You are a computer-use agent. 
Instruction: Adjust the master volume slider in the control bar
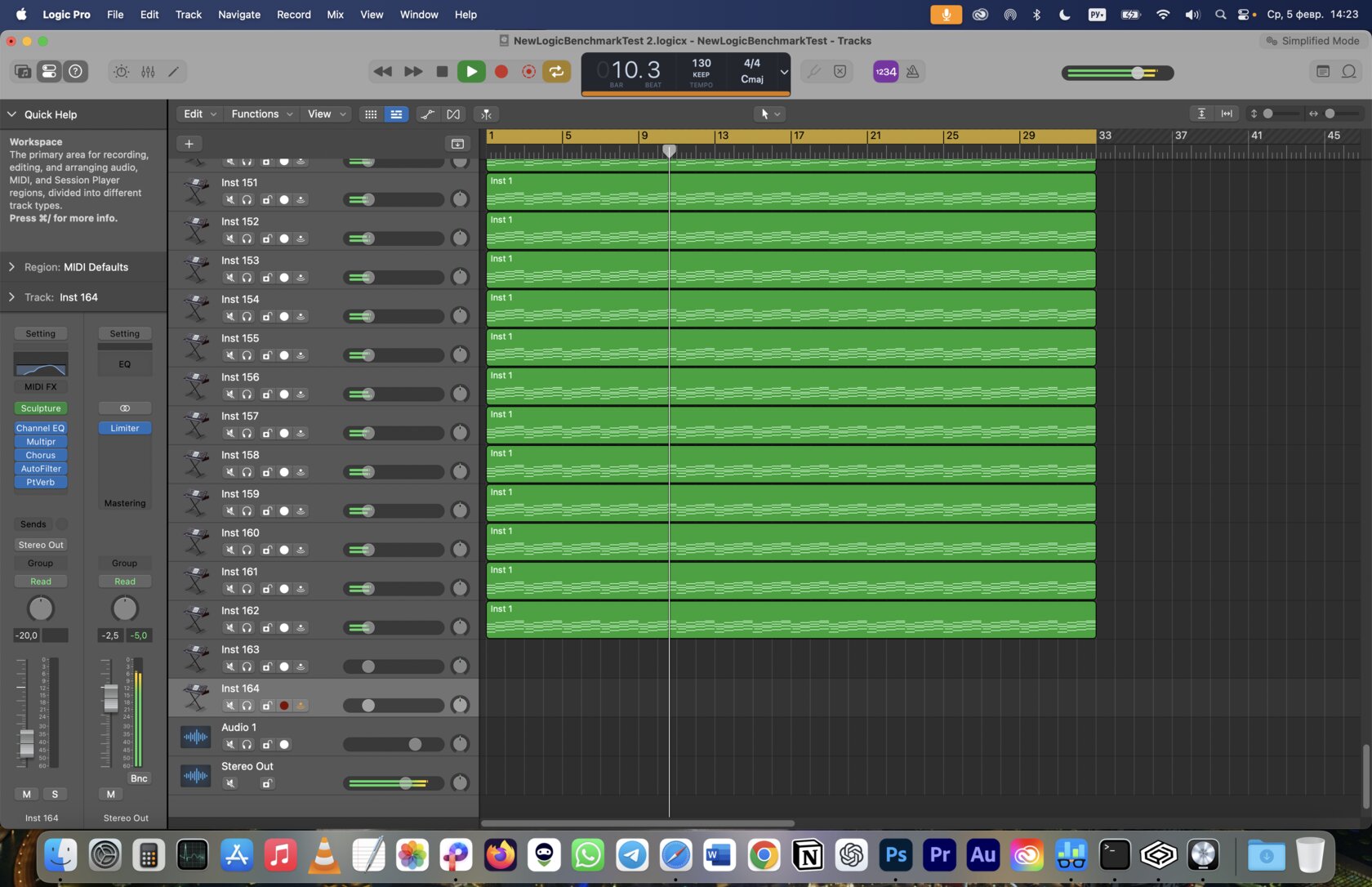(1117, 73)
